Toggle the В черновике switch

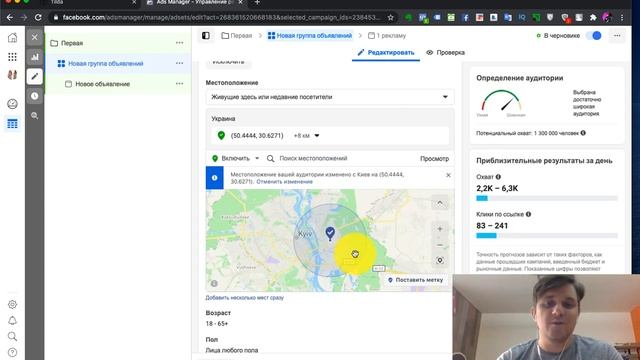coord(593,36)
